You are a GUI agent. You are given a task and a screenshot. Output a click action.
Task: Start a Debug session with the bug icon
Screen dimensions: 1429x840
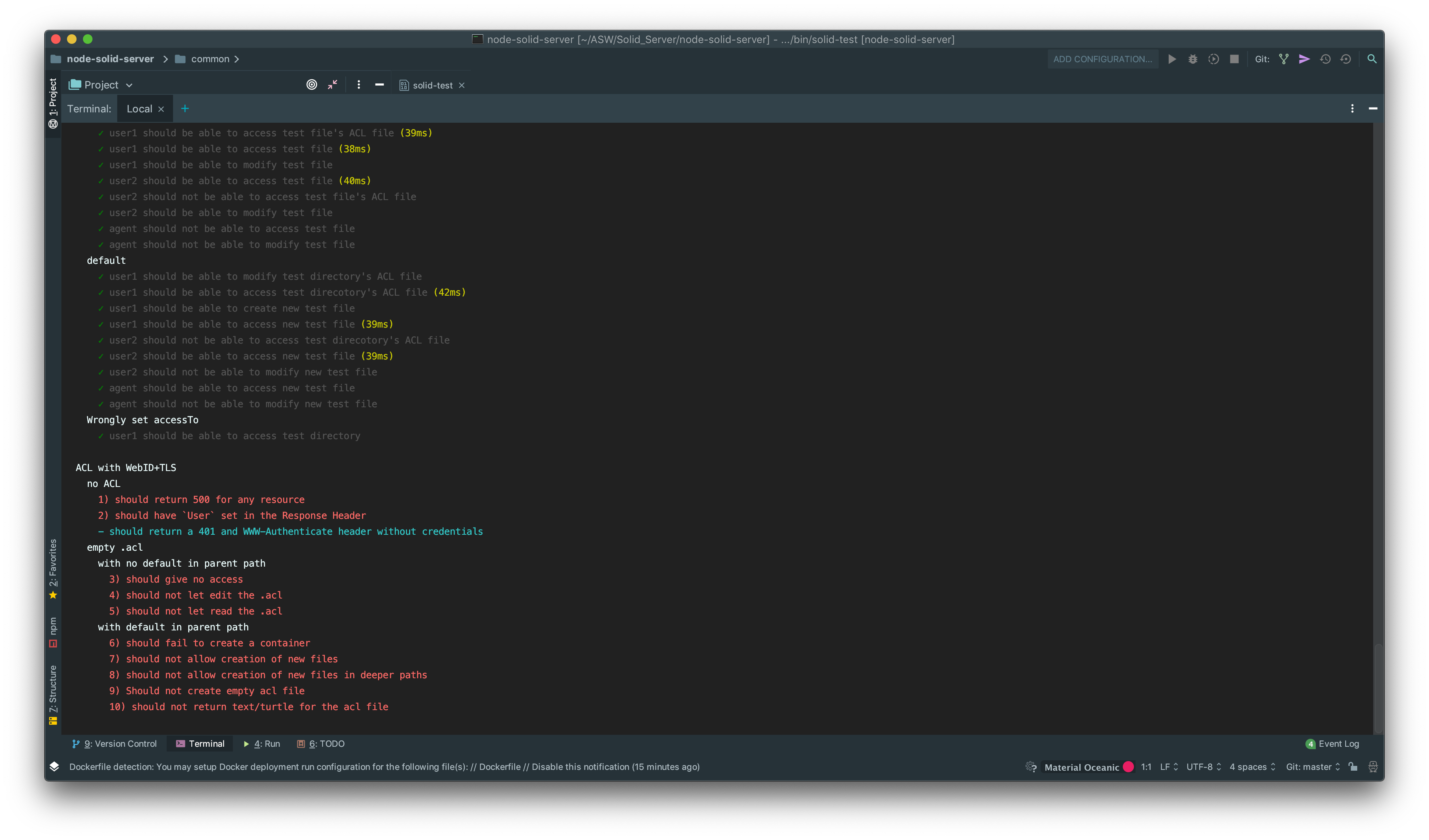pyautogui.click(x=1193, y=59)
